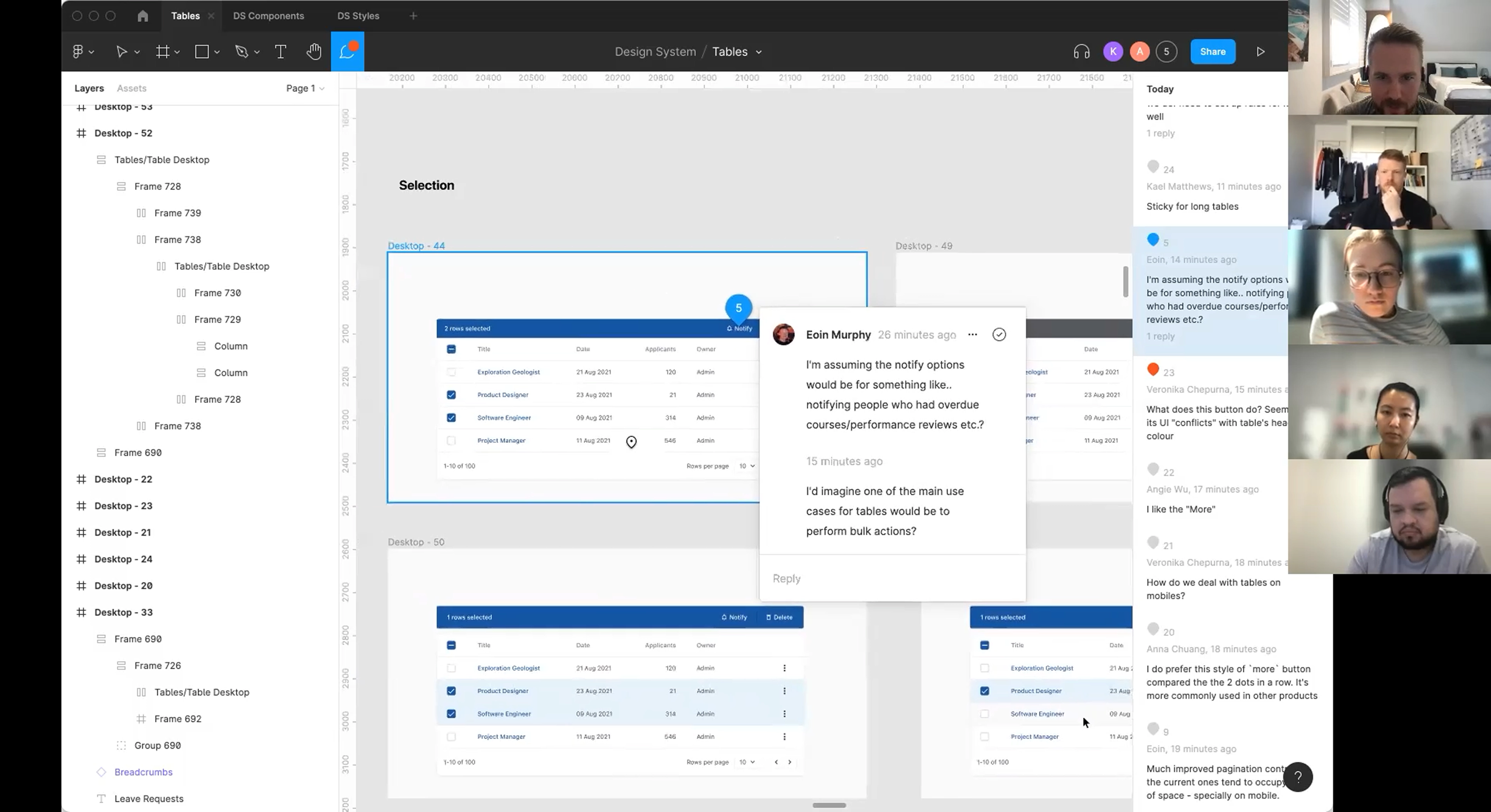The image size is (1491, 812).
Task: Click the Share button
Action: (1213, 52)
